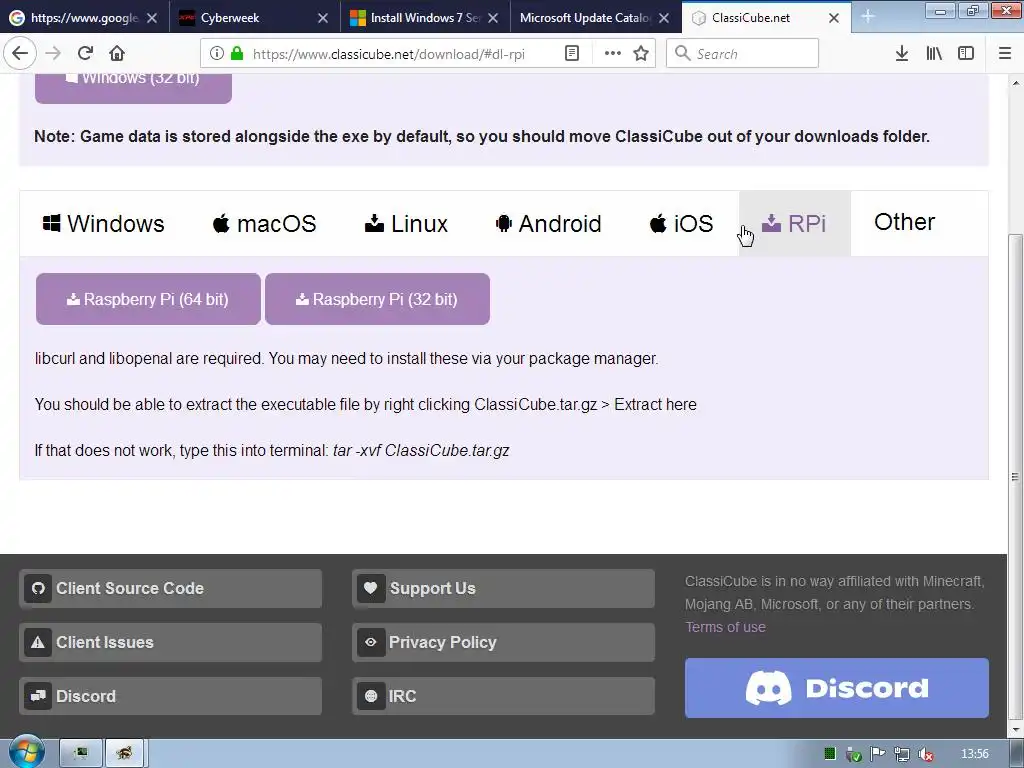
Task: Click the muted volume tray icon
Action: pos(925,754)
